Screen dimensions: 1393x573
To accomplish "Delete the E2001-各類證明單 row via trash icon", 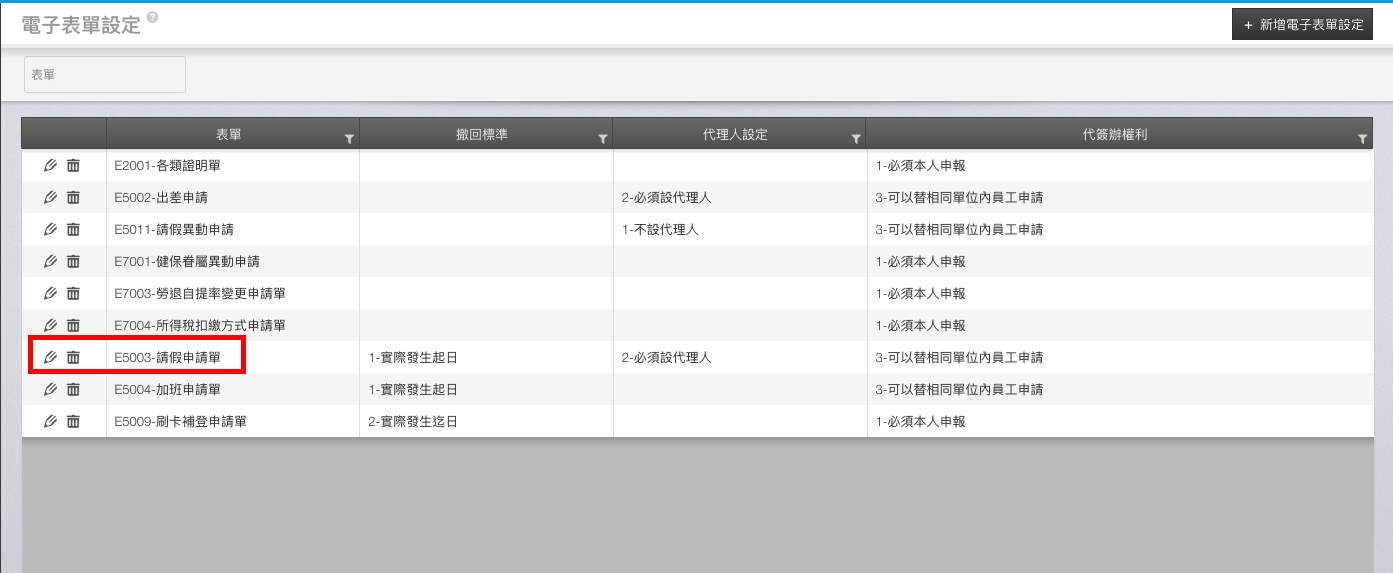I will (73, 165).
